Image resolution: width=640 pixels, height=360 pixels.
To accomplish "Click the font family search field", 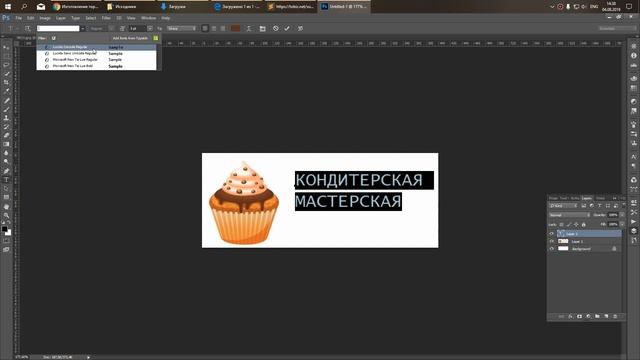I will click(x=58, y=29).
